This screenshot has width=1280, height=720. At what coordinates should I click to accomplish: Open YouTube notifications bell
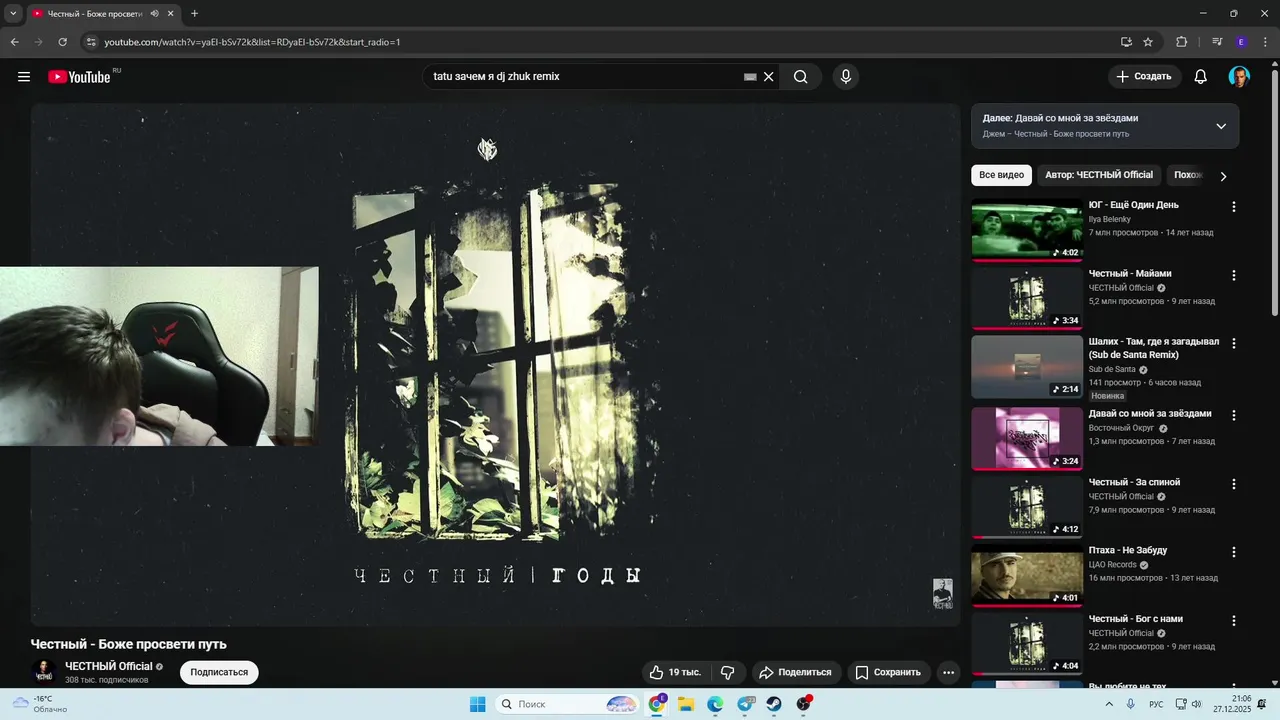click(1201, 77)
